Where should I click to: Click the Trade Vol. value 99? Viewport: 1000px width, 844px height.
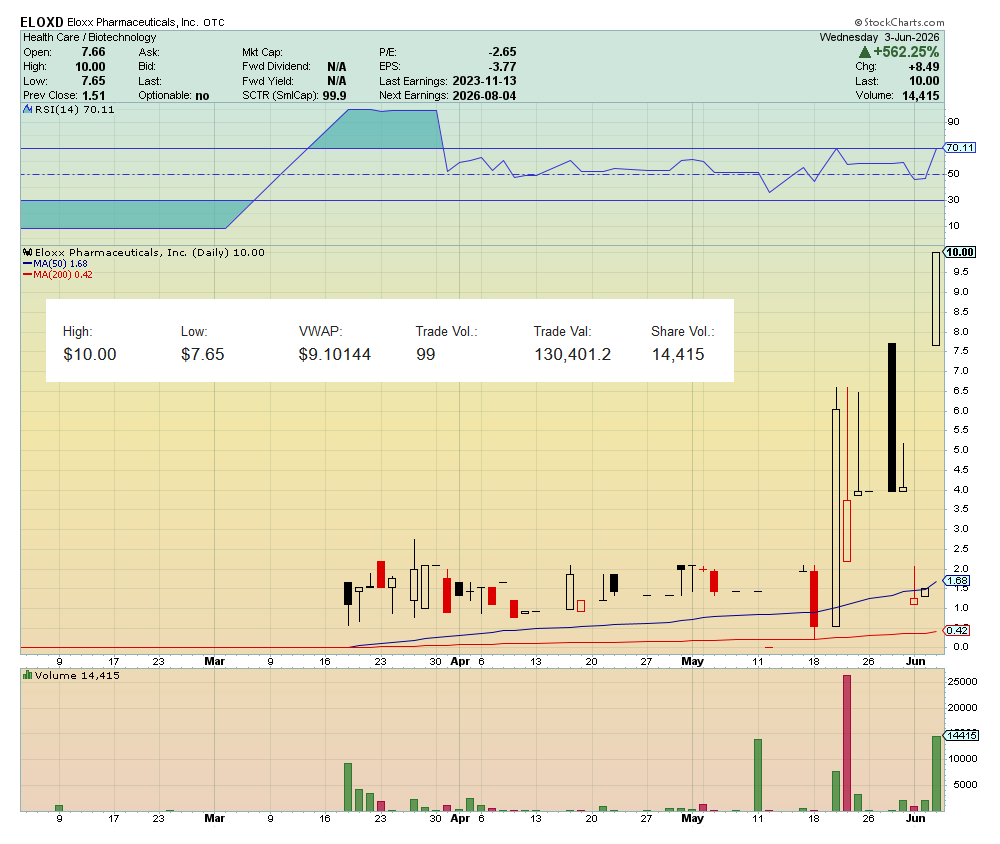point(425,355)
